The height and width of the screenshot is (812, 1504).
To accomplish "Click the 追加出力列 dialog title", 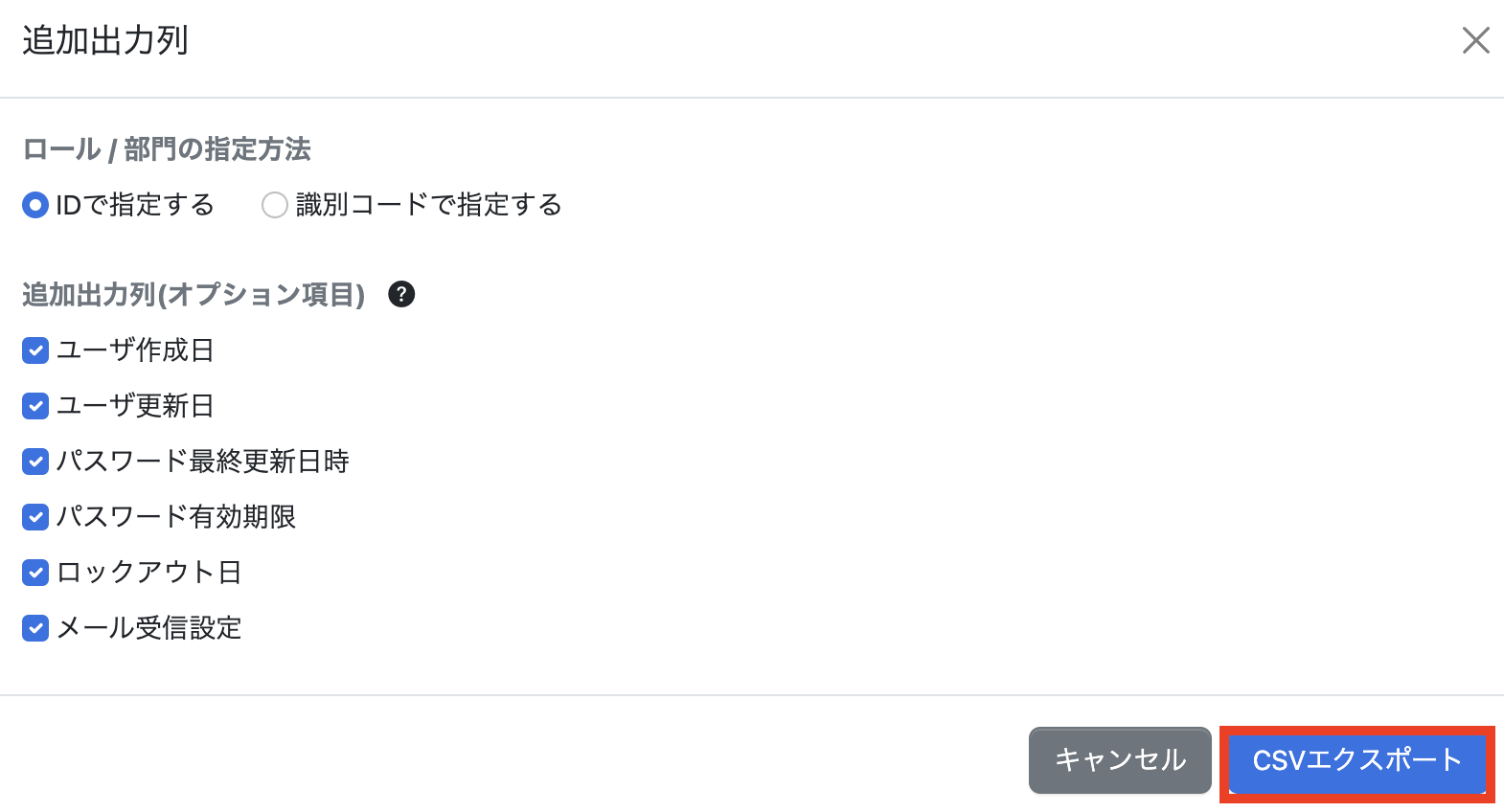I will (105, 41).
